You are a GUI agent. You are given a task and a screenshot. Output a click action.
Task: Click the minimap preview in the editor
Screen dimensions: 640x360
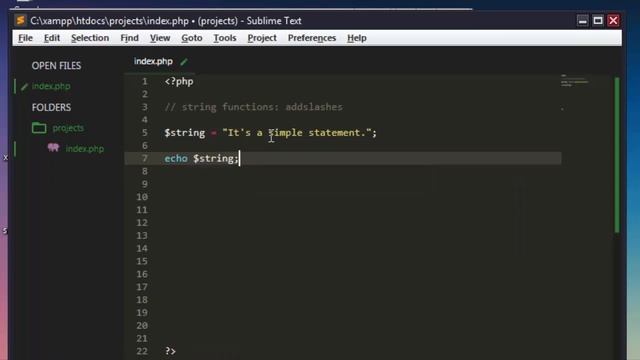[x=575, y=81]
